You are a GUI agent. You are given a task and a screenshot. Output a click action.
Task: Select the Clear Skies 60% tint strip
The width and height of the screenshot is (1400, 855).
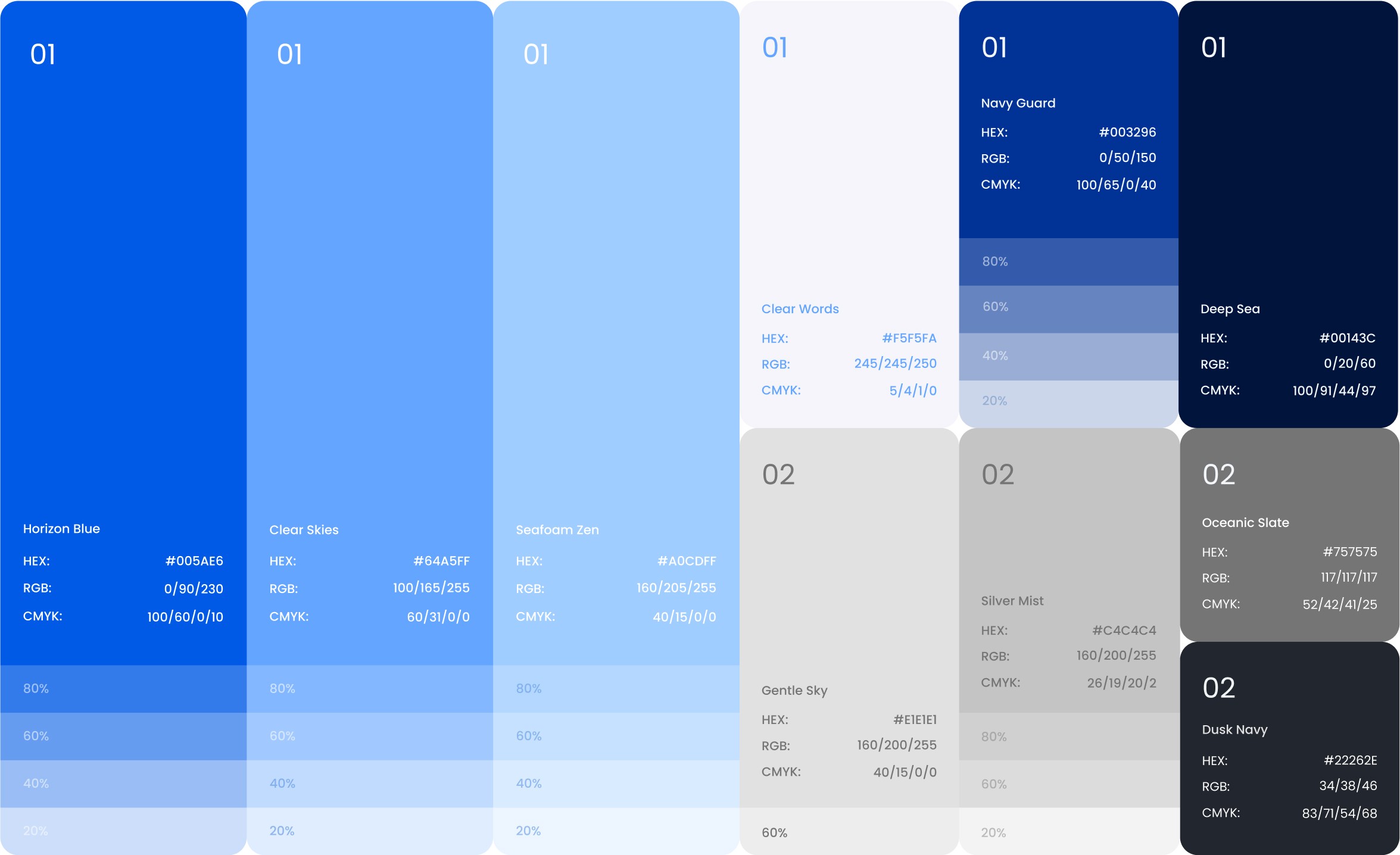click(x=370, y=736)
